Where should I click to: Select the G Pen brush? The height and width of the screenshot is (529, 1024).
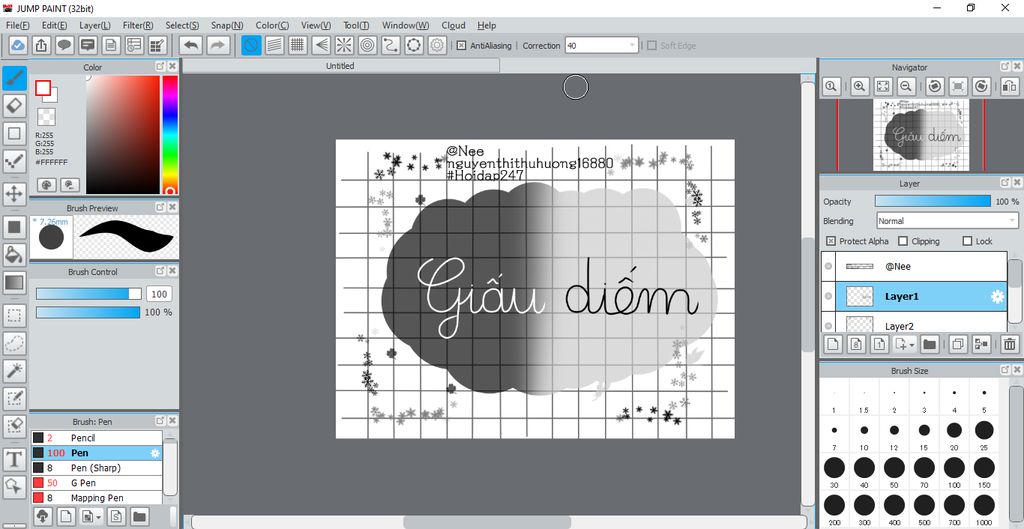(x=97, y=483)
